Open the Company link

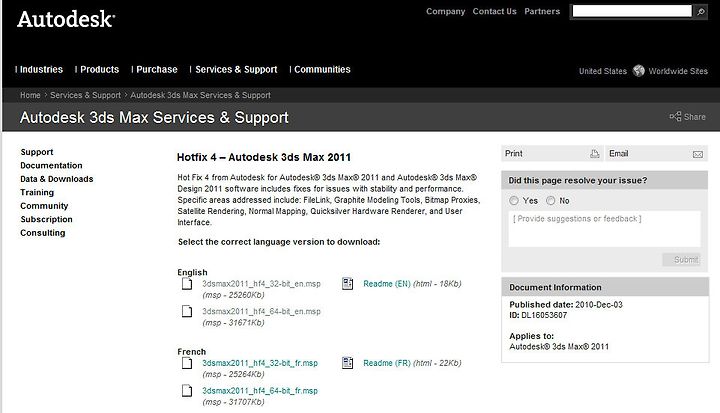click(445, 11)
